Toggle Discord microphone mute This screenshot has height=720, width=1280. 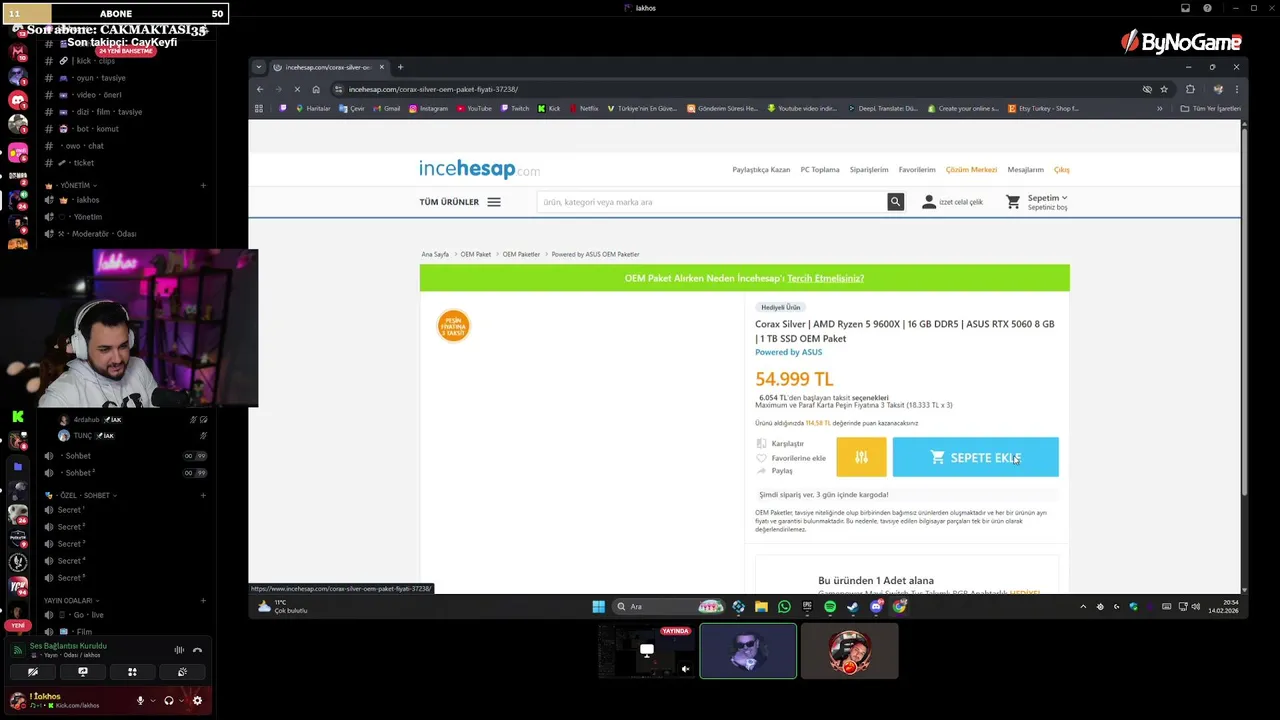coord(140,701)
